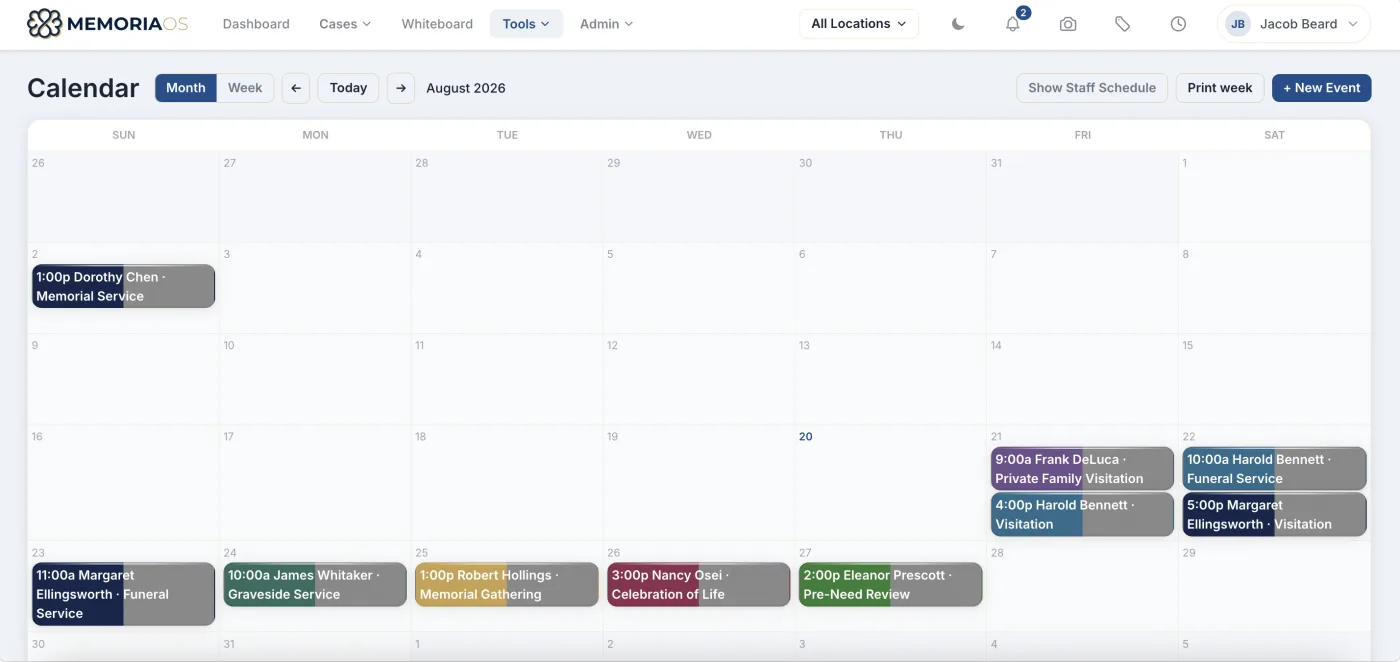Toggle dark mode moon icon
1400x662 pixels.
pos(958,24)
